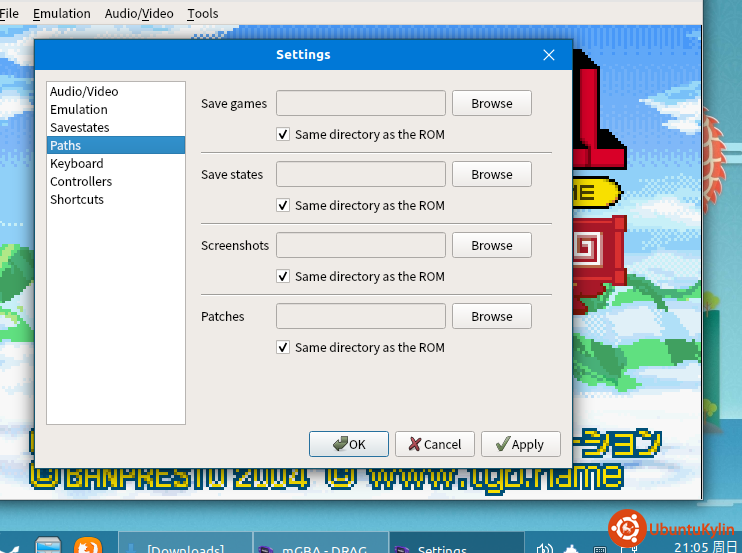Select Savestates settings category
This screenshot has width=742, height=553.
(x=116, y=127)
